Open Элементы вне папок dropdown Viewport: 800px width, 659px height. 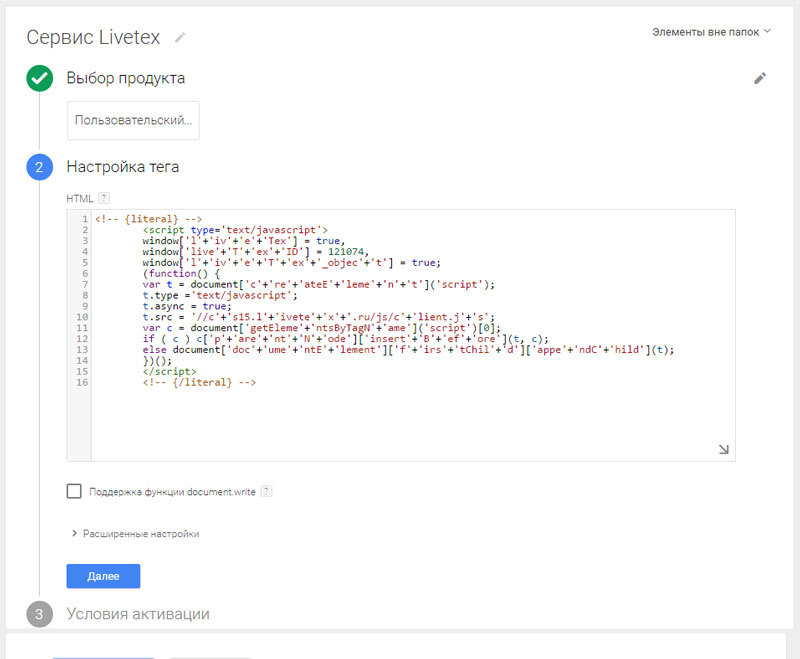[711, 32]
